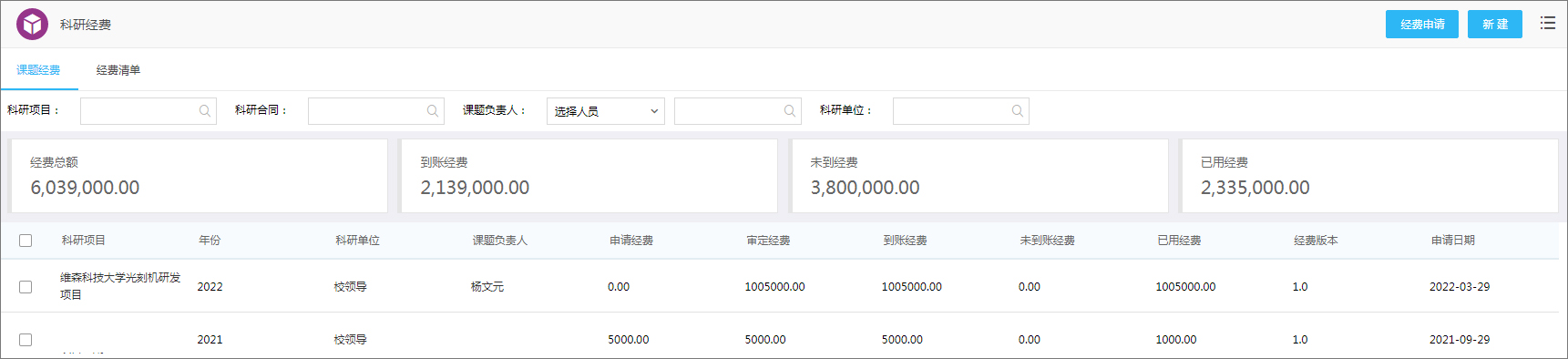Click the 到账经费 2,139,000.00 card
The image size is (1568, 359).
589,176
